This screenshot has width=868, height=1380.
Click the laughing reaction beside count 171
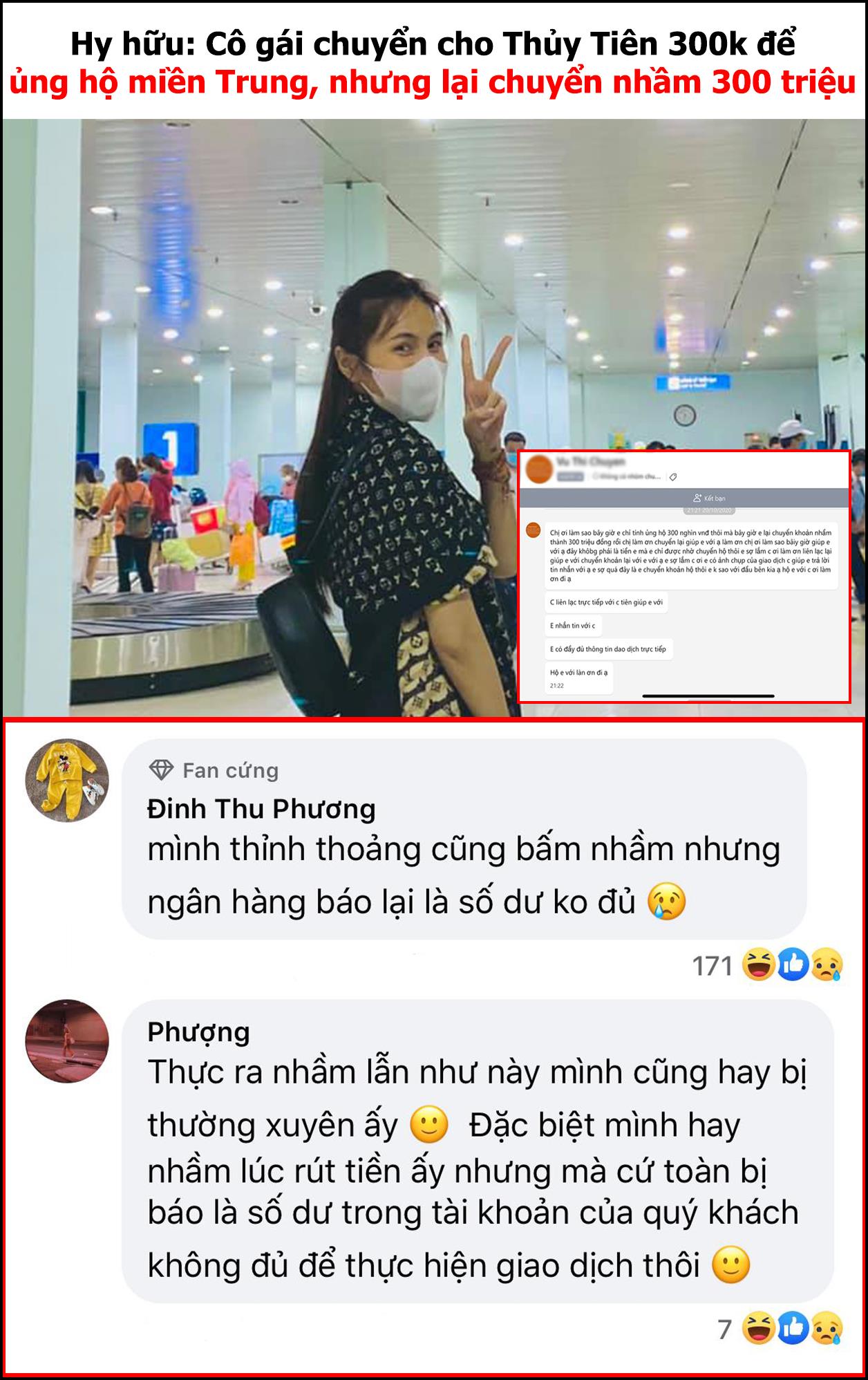coord(758,964)
